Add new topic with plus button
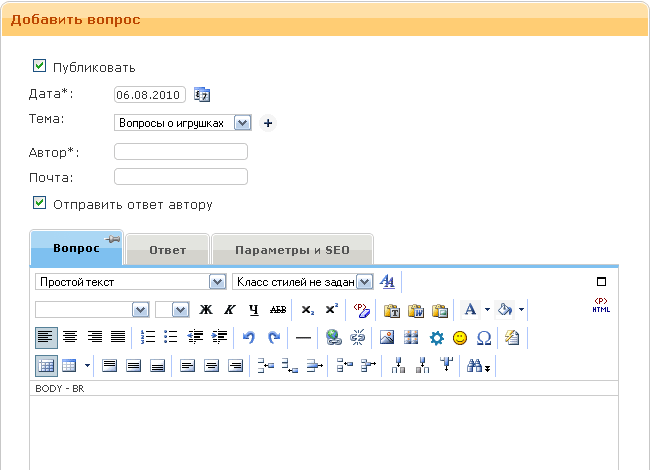Image resolution: width=650 pixels, height=470 pixels. tap(267, 123)
